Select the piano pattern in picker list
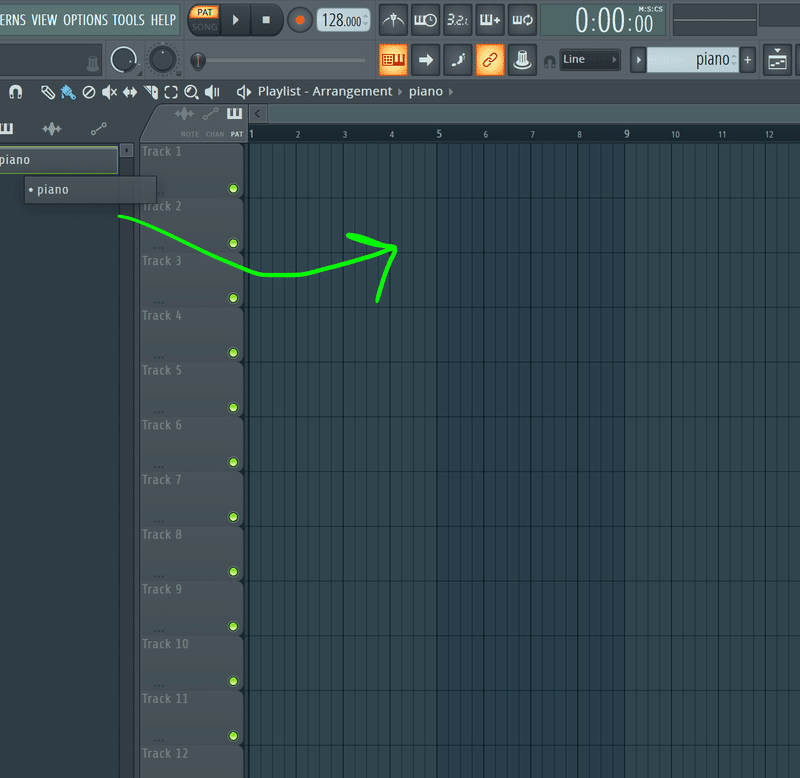Screen dimensions: 800x778 [59, 160]
